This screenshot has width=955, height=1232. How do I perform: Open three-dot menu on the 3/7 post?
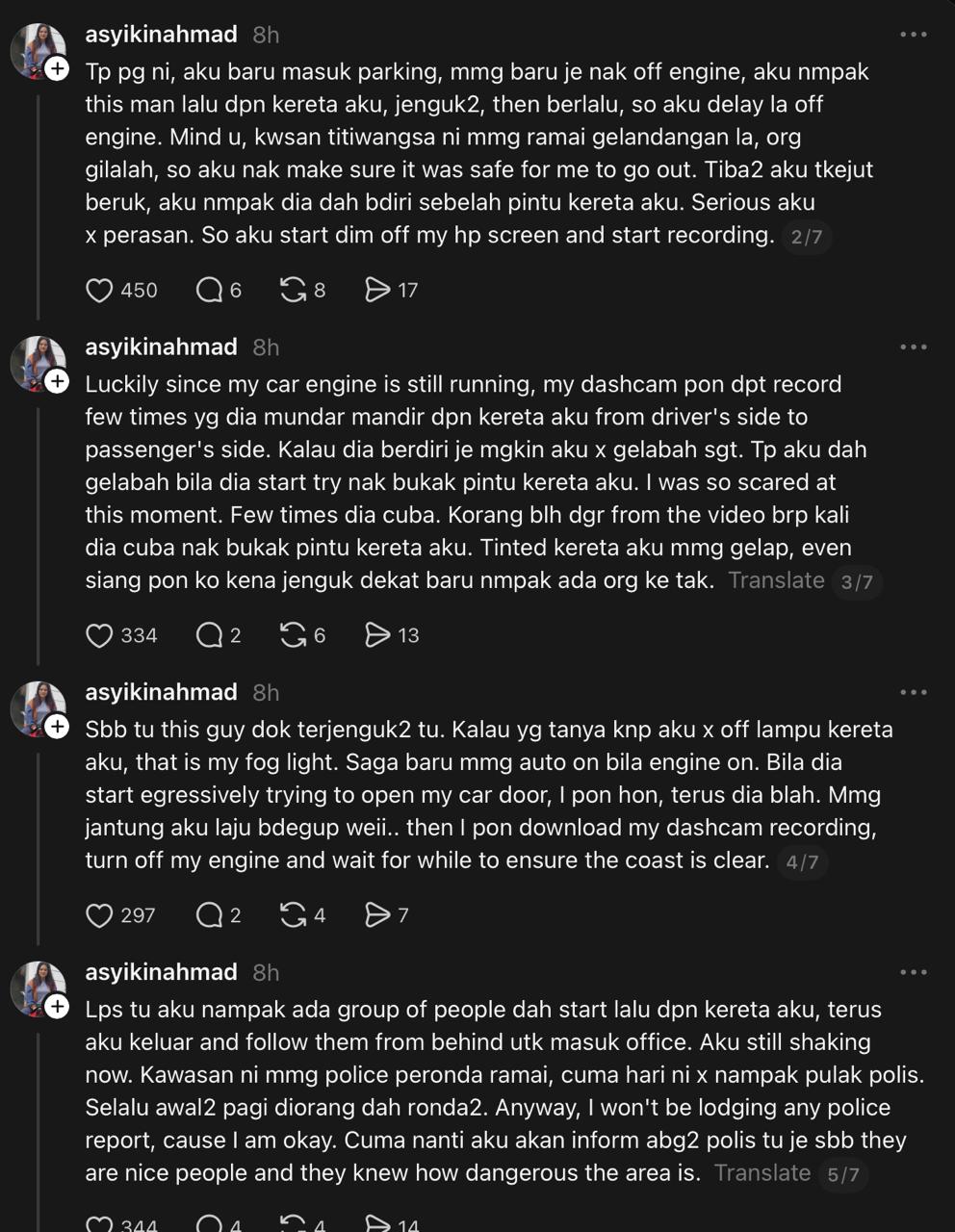pos(913,347)
